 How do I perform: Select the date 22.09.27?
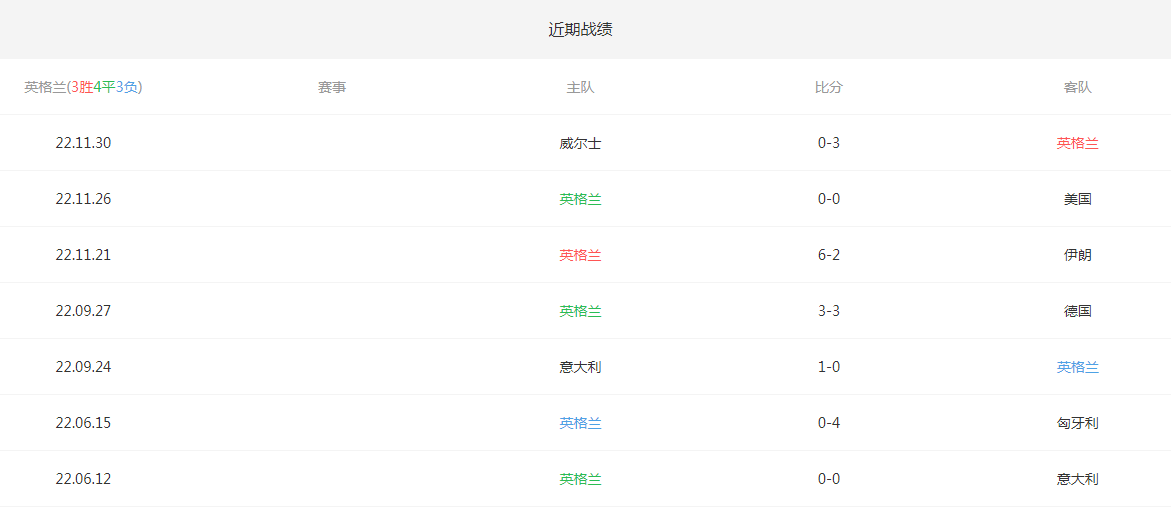tap(83, 311)
